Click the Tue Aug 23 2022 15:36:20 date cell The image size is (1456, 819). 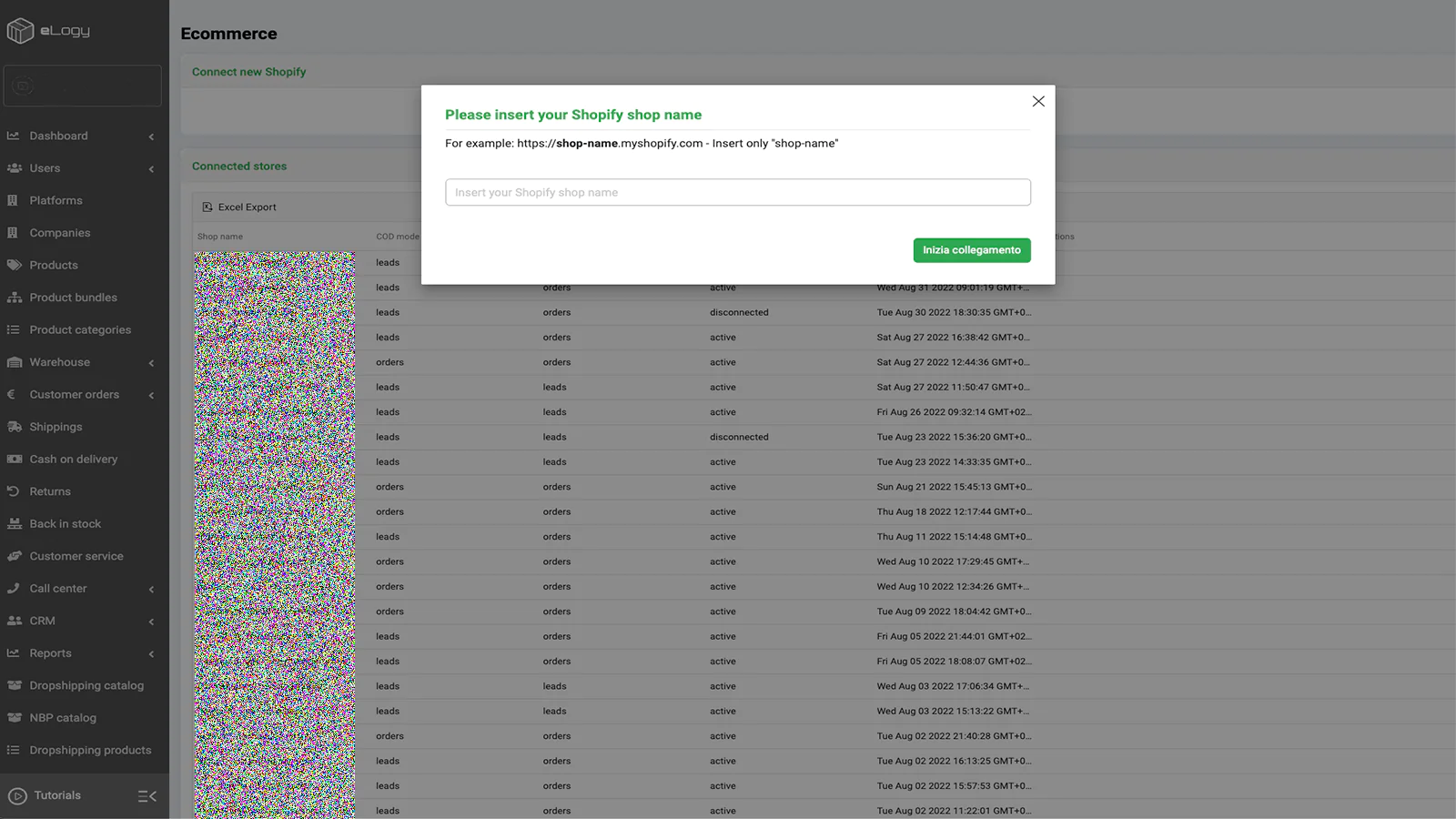tap(954, 437)
